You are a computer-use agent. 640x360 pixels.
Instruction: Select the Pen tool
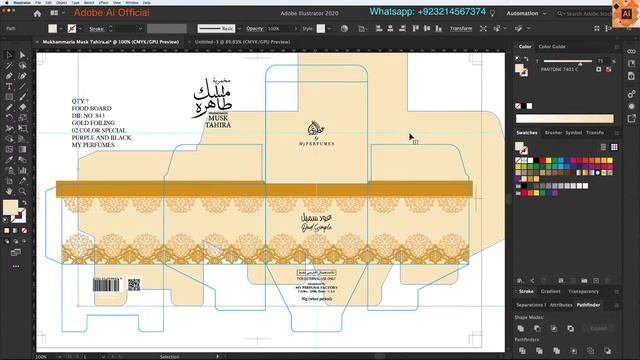tap(9, 76)
